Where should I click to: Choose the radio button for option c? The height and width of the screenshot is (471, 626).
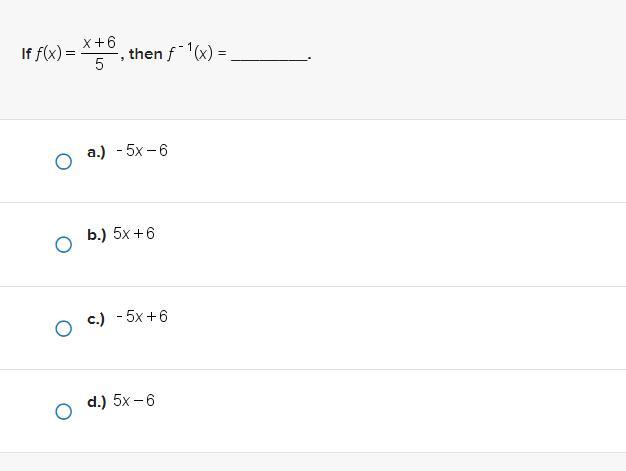point(63,328)
